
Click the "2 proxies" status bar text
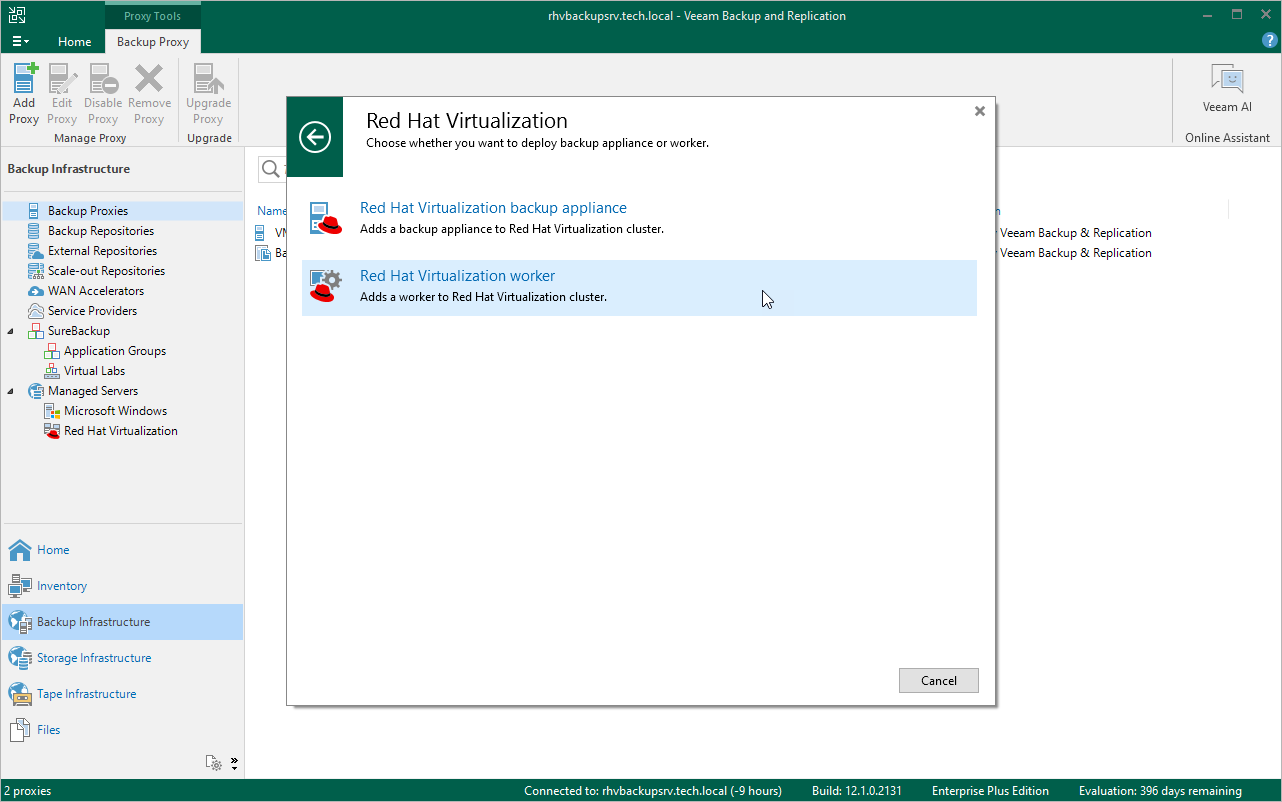point(27,791)
